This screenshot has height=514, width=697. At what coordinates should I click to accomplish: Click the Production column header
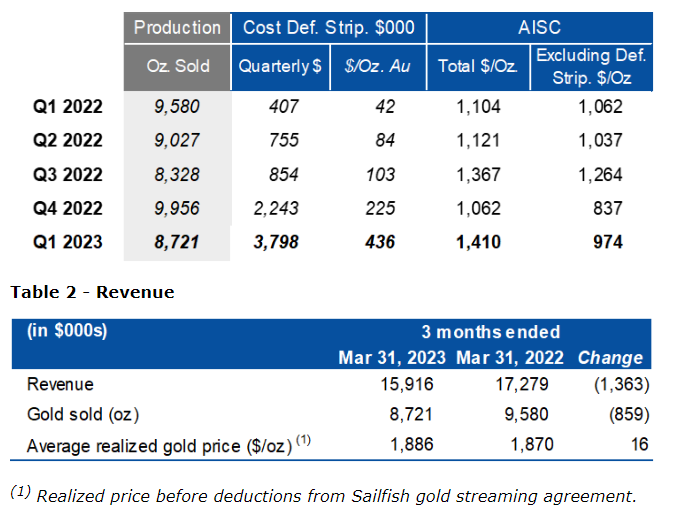point(177,27)
